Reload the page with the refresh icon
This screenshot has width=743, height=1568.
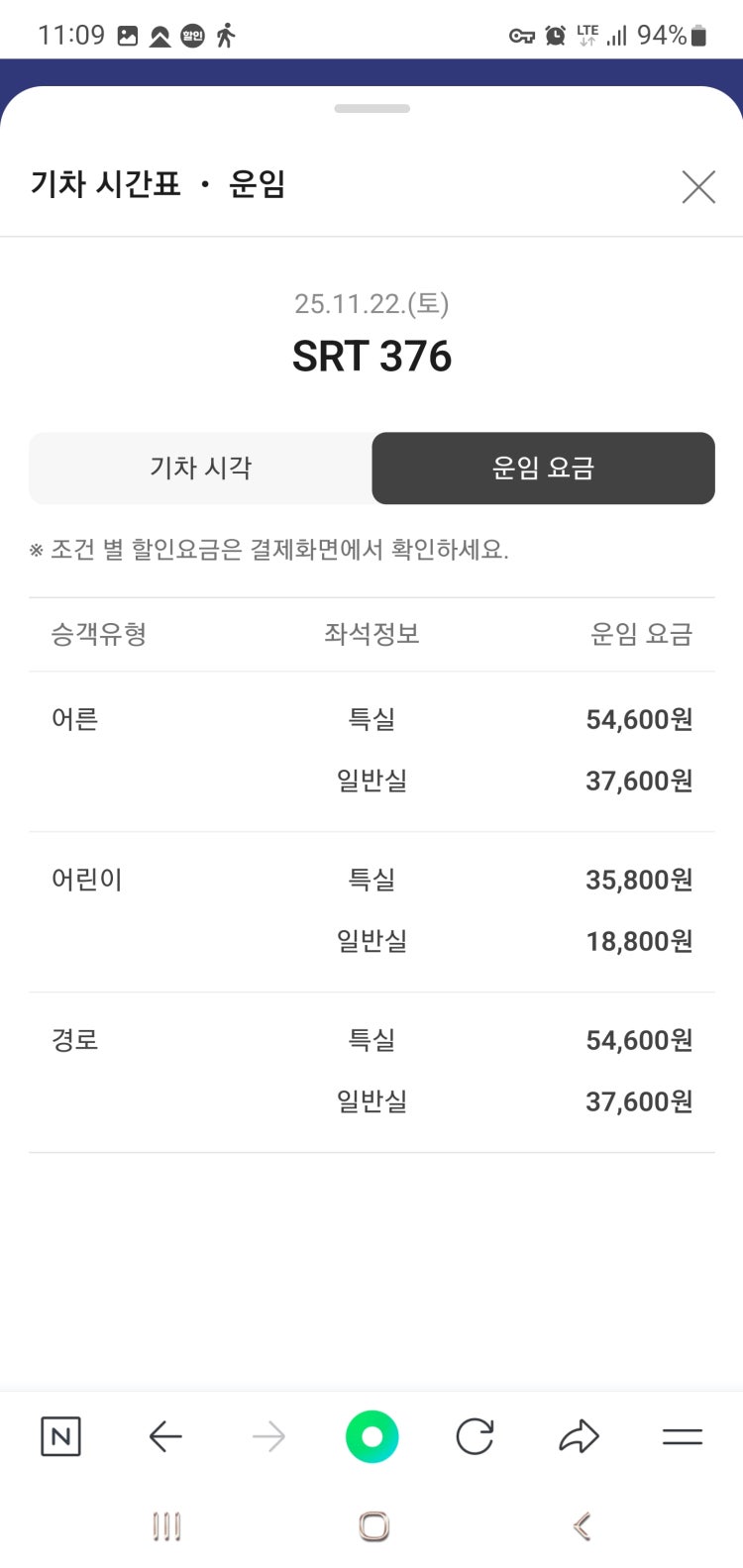coord(475,1436)
